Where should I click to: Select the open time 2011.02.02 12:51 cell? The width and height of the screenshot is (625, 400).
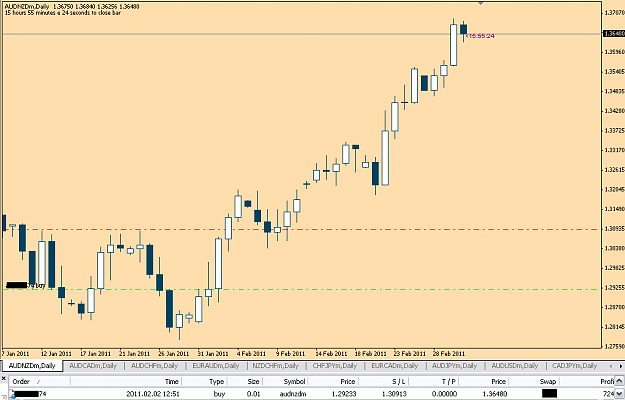pyautogui.click(x=153, y=394)
